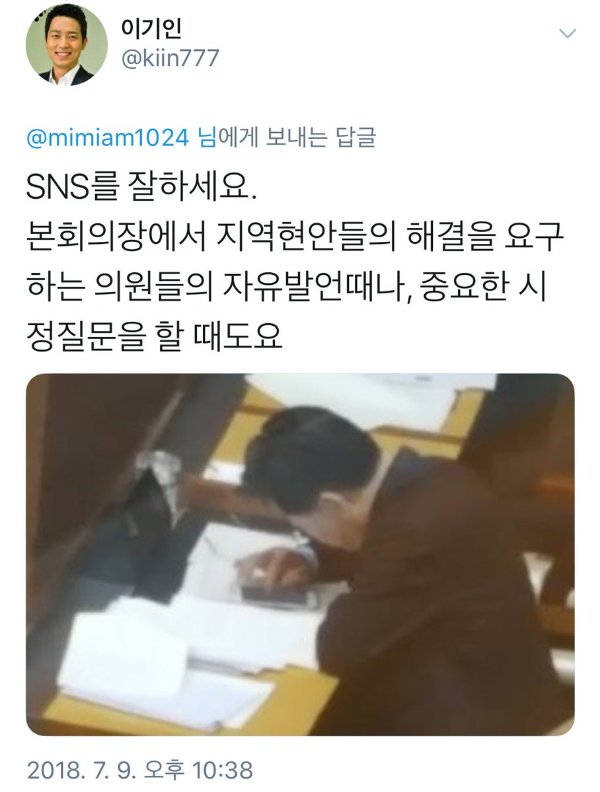Image resolution: width=600 pixels, height=792 pixels.
Task: Click the line SNS를 잘하세요.
Action: (x=141, y=187)
